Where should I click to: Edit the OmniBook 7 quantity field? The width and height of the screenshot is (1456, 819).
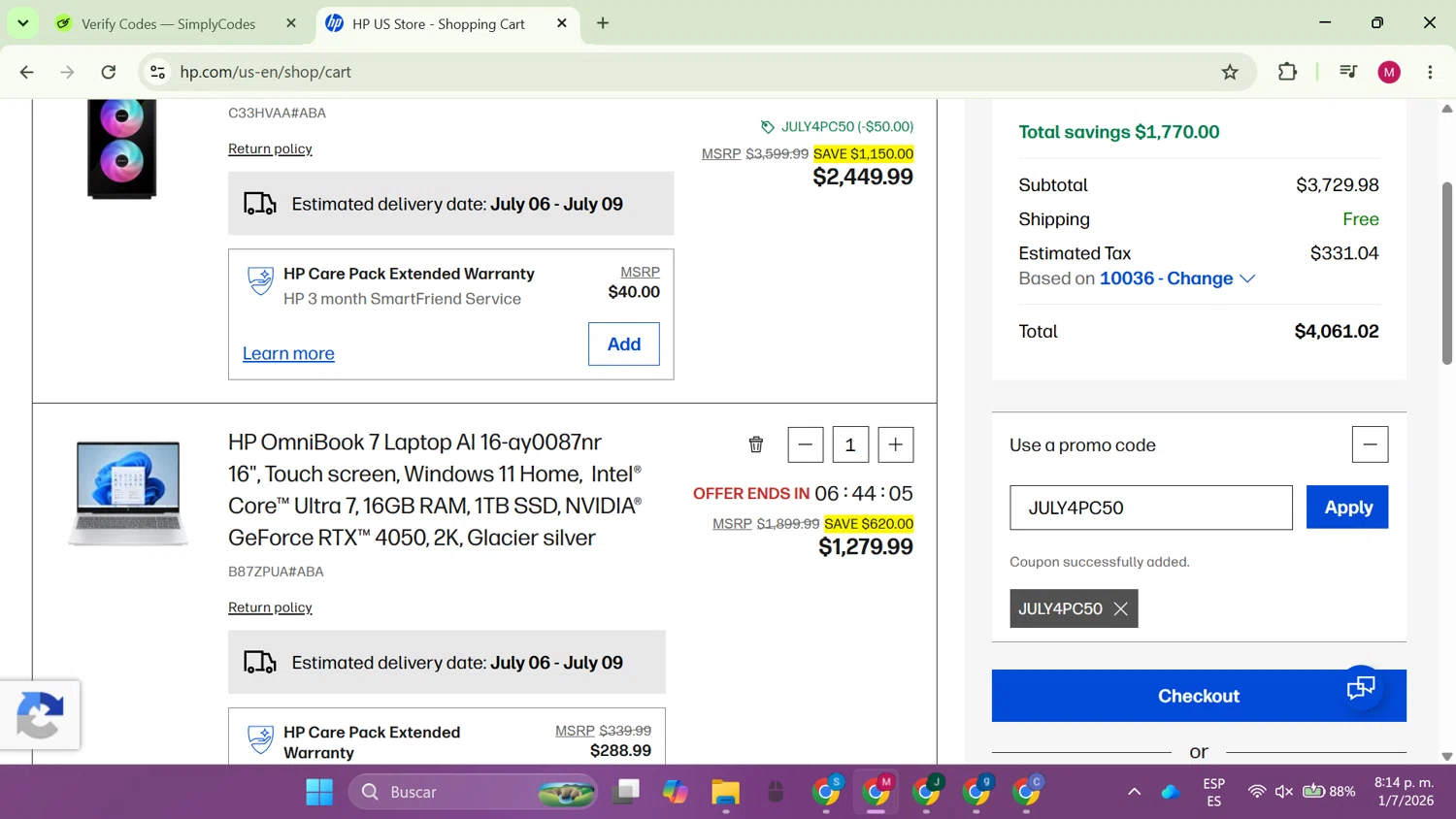point(850,445)
